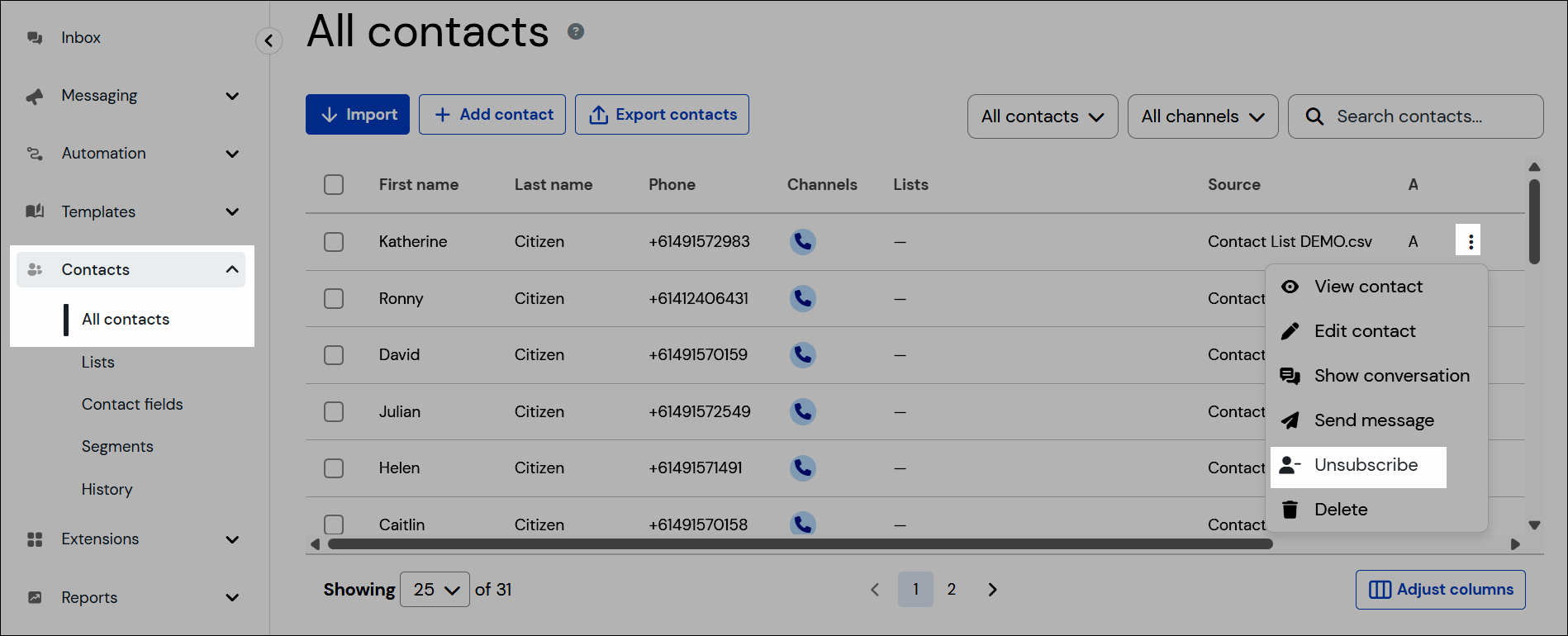The width and height of the screenshot is (1568, 636).
Task: Focus the Search contacts field
Action: click(1415, 116)
